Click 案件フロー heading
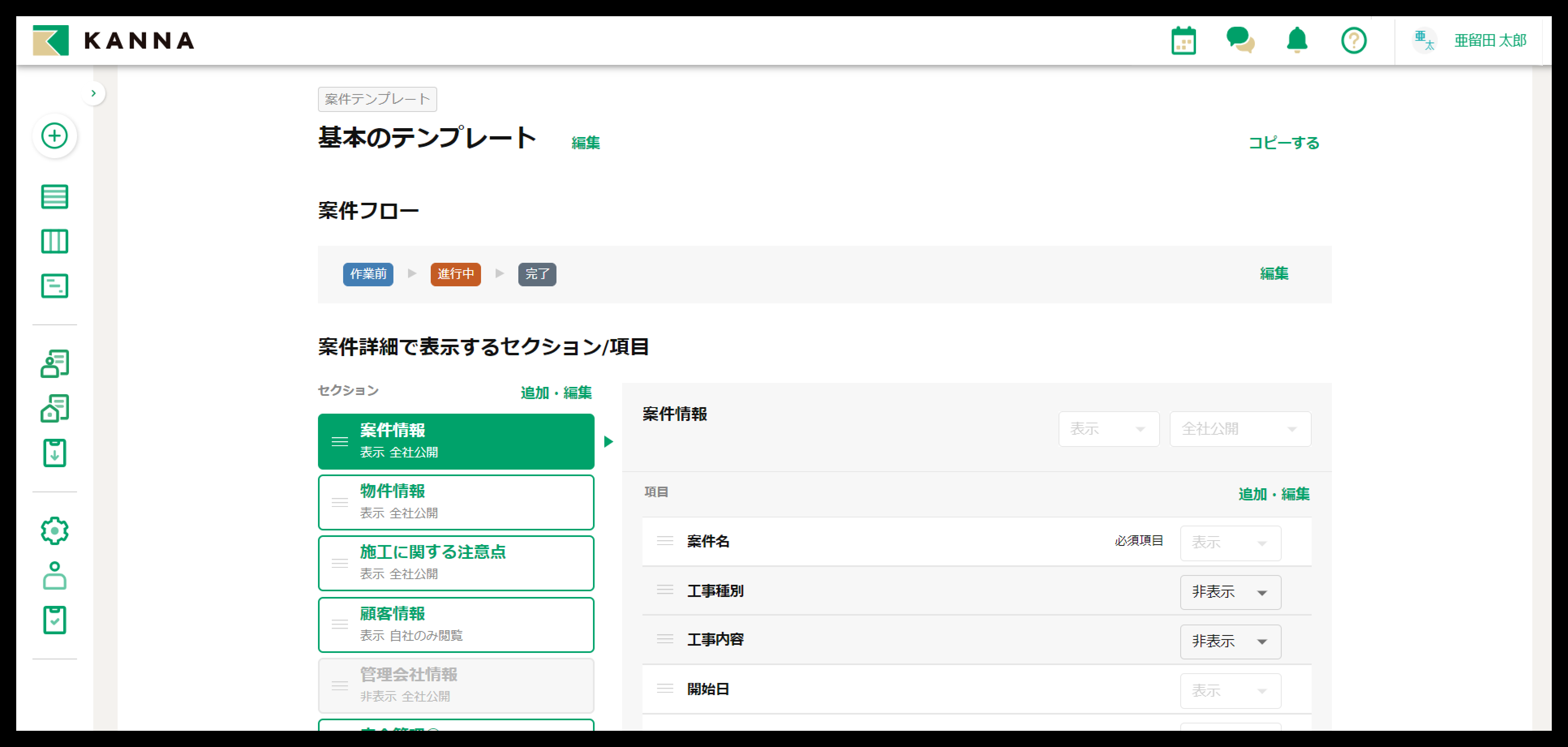Image resolution: width=1568 pixels, height=747 pixels. (x=368, y=210)
